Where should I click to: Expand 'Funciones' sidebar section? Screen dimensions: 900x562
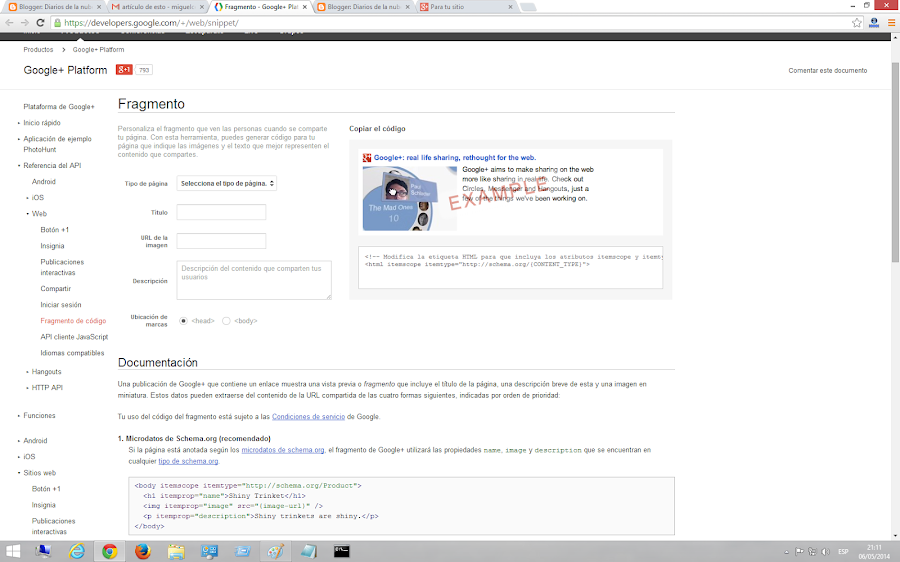(40, 416)
